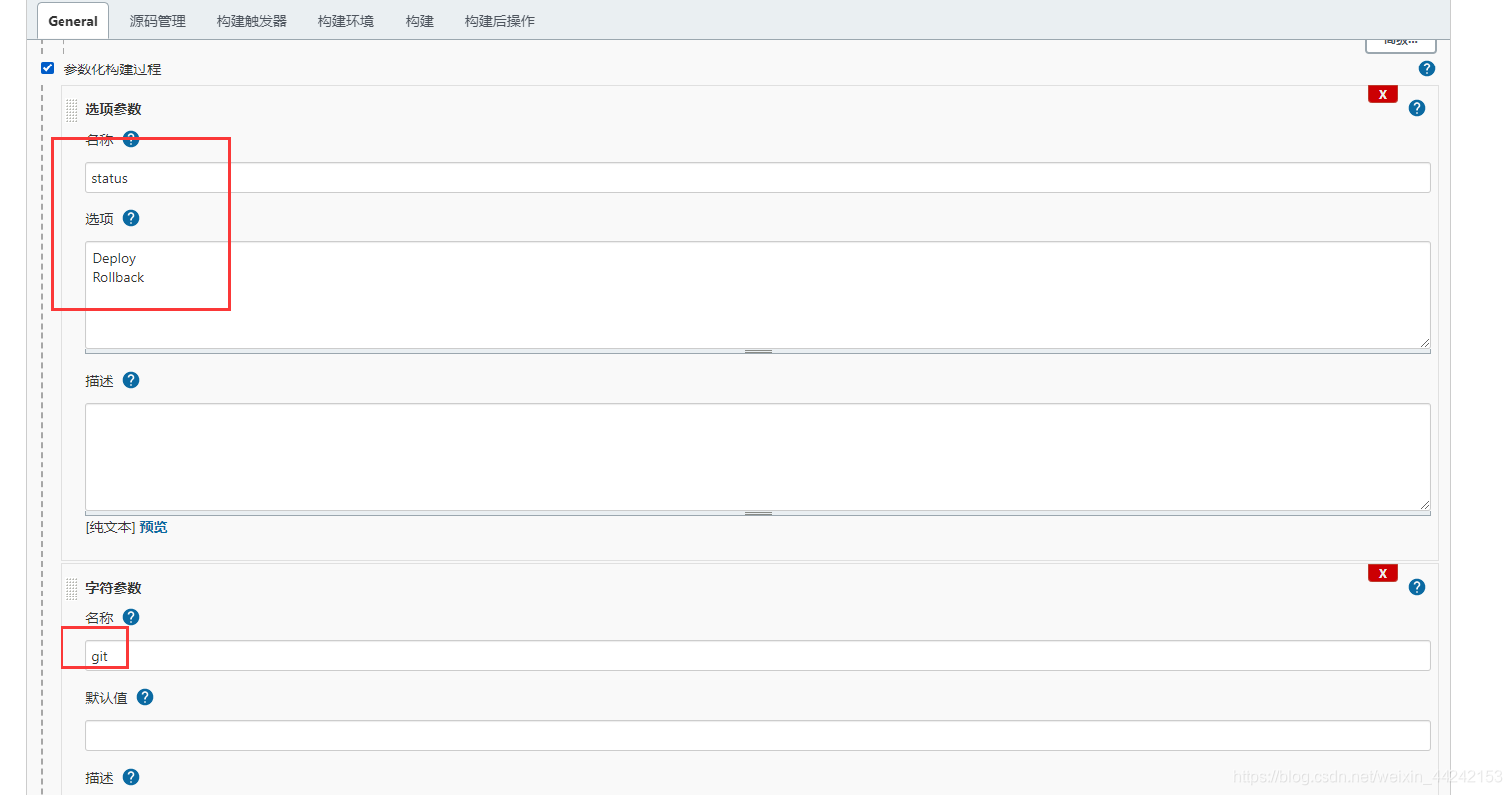
Task: Click the choices textarea with Deploy and Rollback
Action: click(757, 295)
